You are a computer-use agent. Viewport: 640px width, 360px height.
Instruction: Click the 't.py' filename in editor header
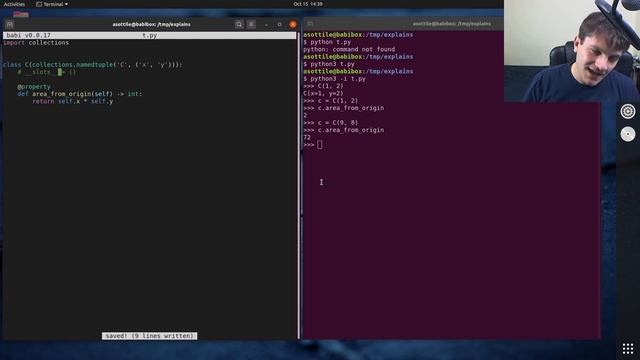tap(149, 36)
